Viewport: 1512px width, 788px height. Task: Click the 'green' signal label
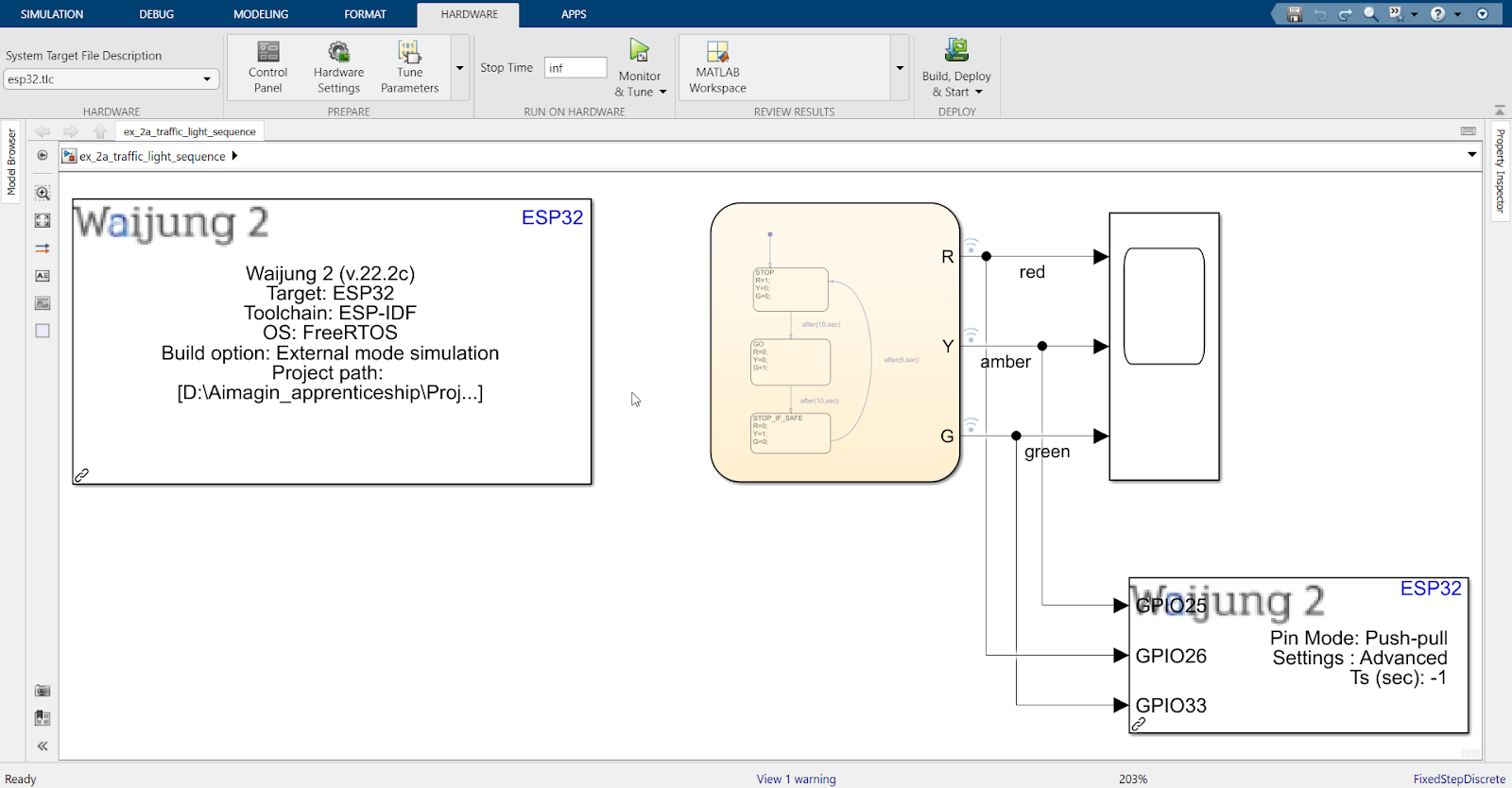click(x=1047, y=452)
